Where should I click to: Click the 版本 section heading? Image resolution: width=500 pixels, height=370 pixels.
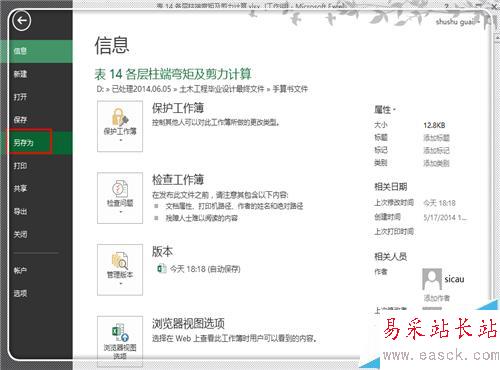click(x=162, y=251)
